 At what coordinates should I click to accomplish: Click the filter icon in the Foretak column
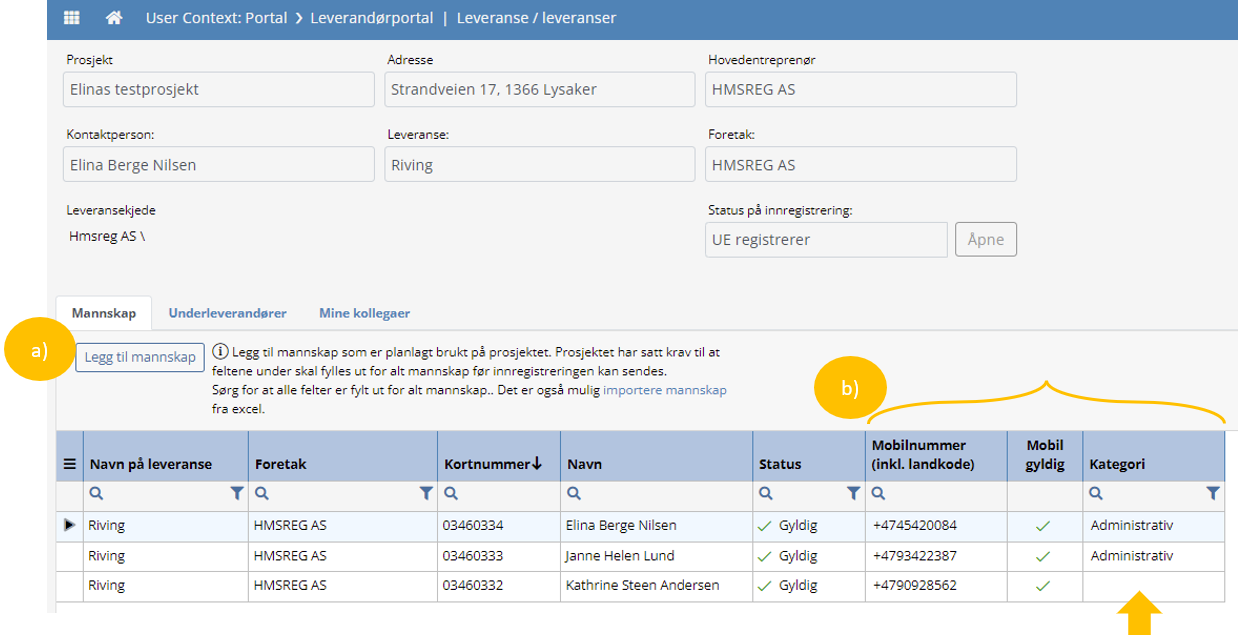[426, 493]
